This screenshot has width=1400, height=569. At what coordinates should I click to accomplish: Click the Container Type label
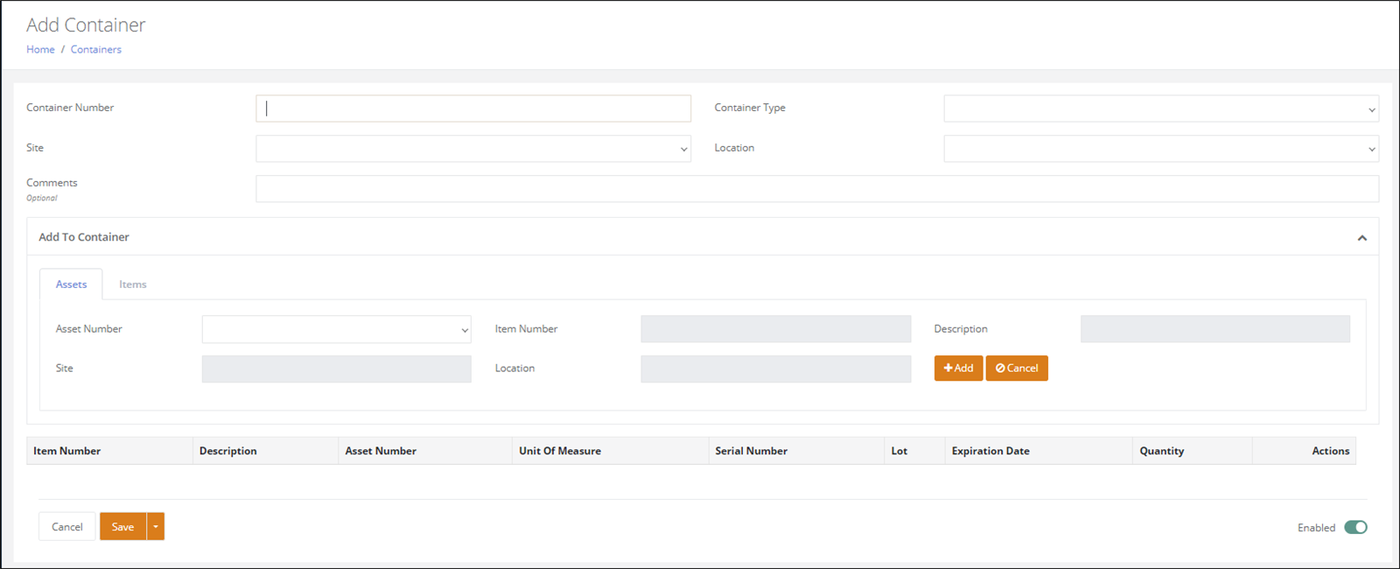(750, 107)
